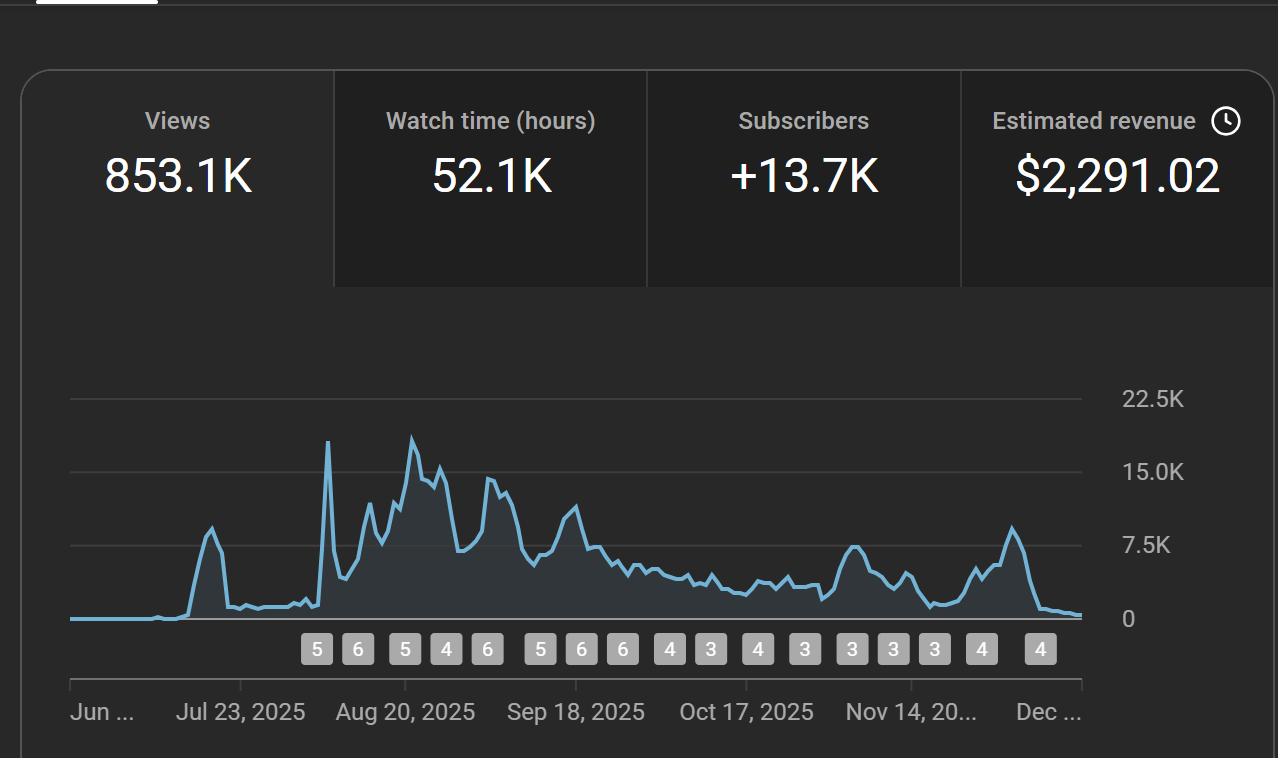Click the 15.0K y-axis label
This screenshot has width=1278, height=758.
[x=1153, y=472]
